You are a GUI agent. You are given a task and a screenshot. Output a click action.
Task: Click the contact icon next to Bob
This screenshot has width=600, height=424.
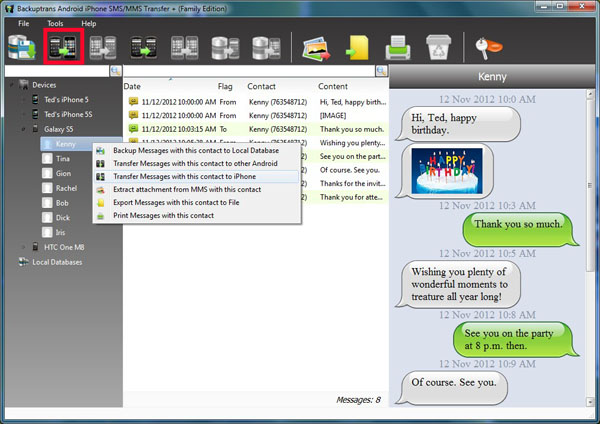pyautogui.click(x=47, y=203)
